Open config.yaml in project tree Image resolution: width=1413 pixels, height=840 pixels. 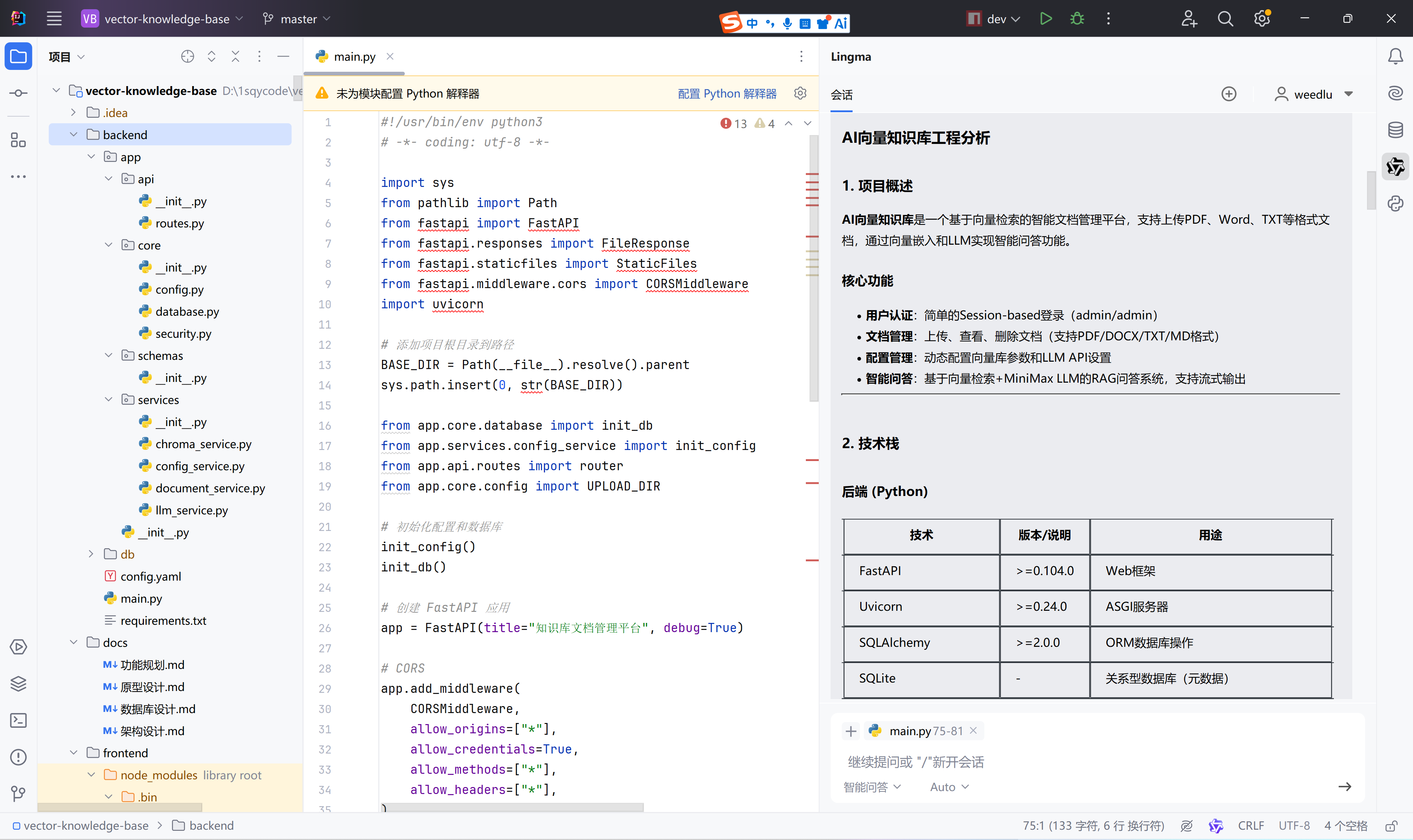[x=150, y=576]
